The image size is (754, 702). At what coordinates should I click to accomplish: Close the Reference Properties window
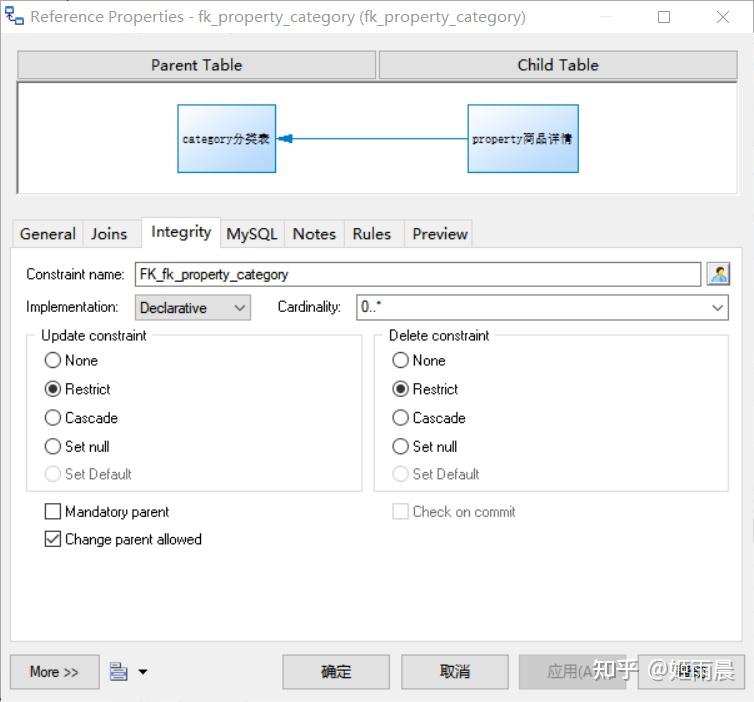[723, 17]
